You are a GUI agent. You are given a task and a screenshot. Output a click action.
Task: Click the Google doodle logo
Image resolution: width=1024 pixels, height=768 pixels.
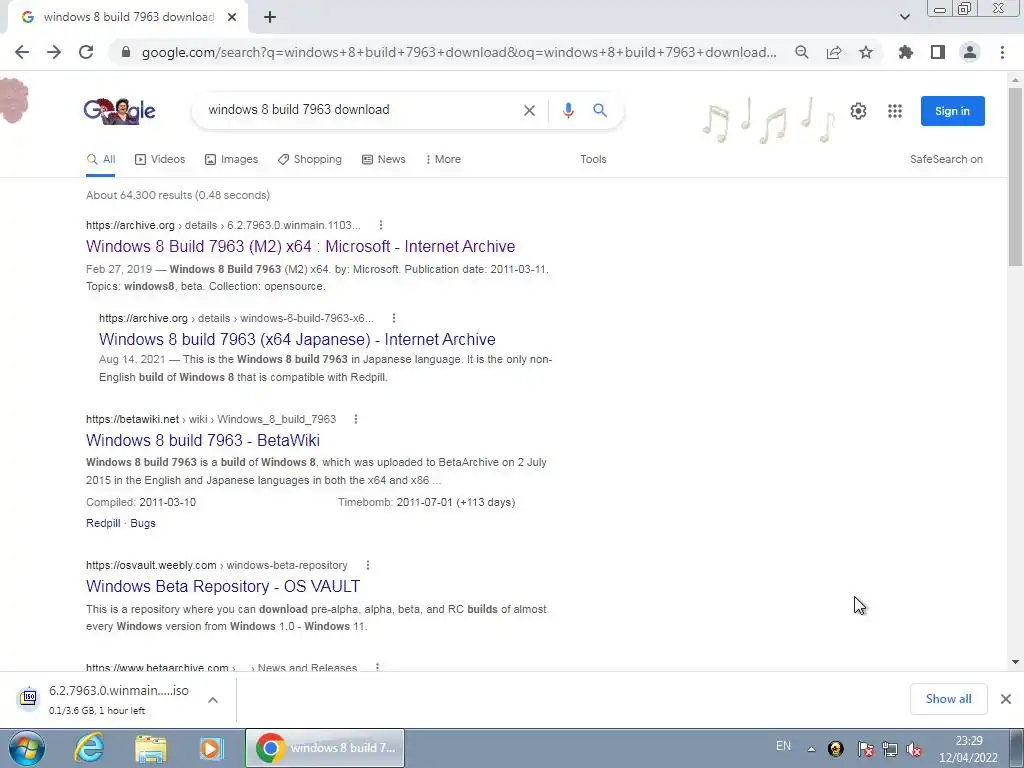pyautogui.click(x=120, y=111)
